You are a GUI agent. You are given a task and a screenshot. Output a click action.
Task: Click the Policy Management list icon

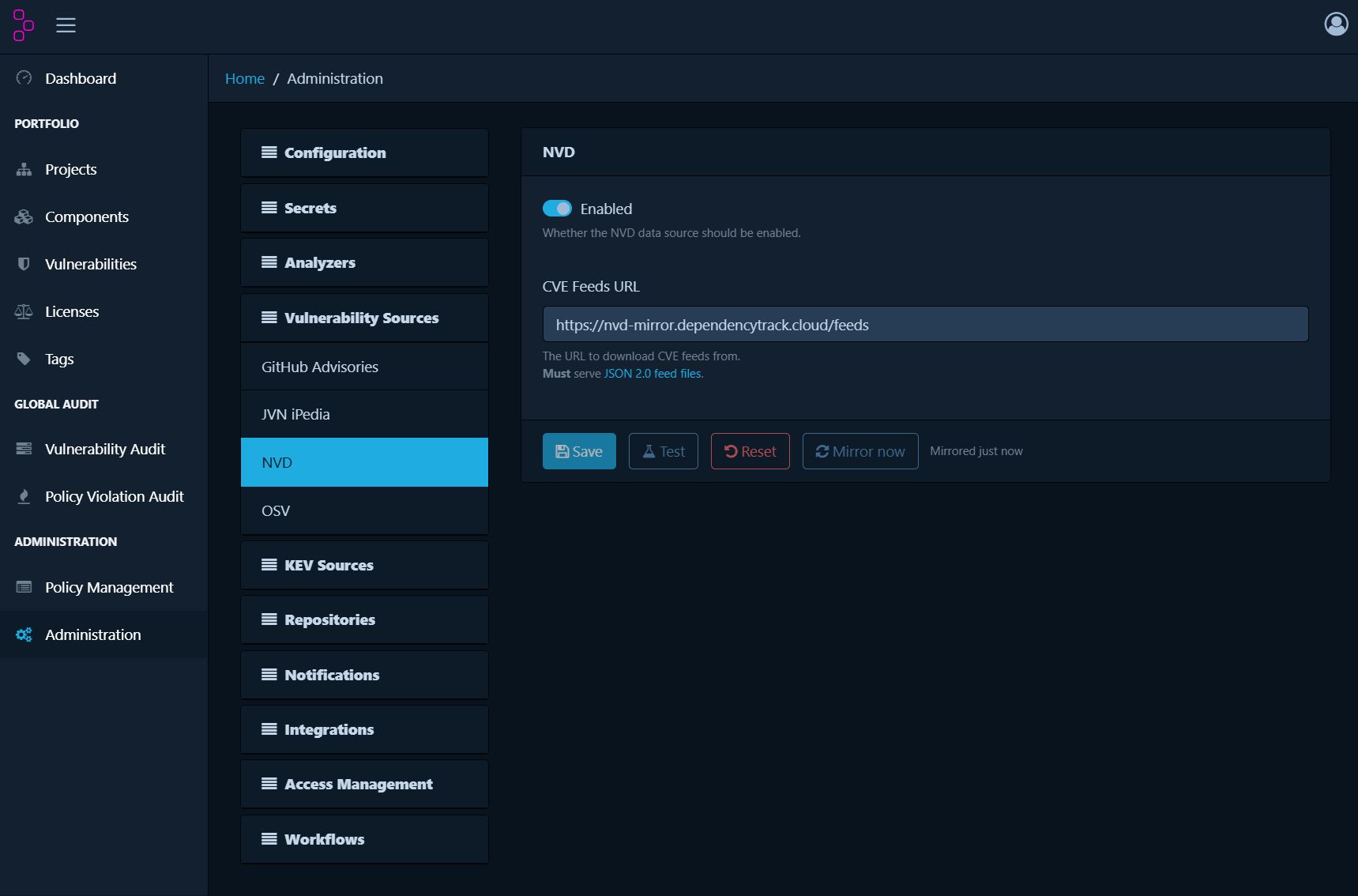pos(24,587)
